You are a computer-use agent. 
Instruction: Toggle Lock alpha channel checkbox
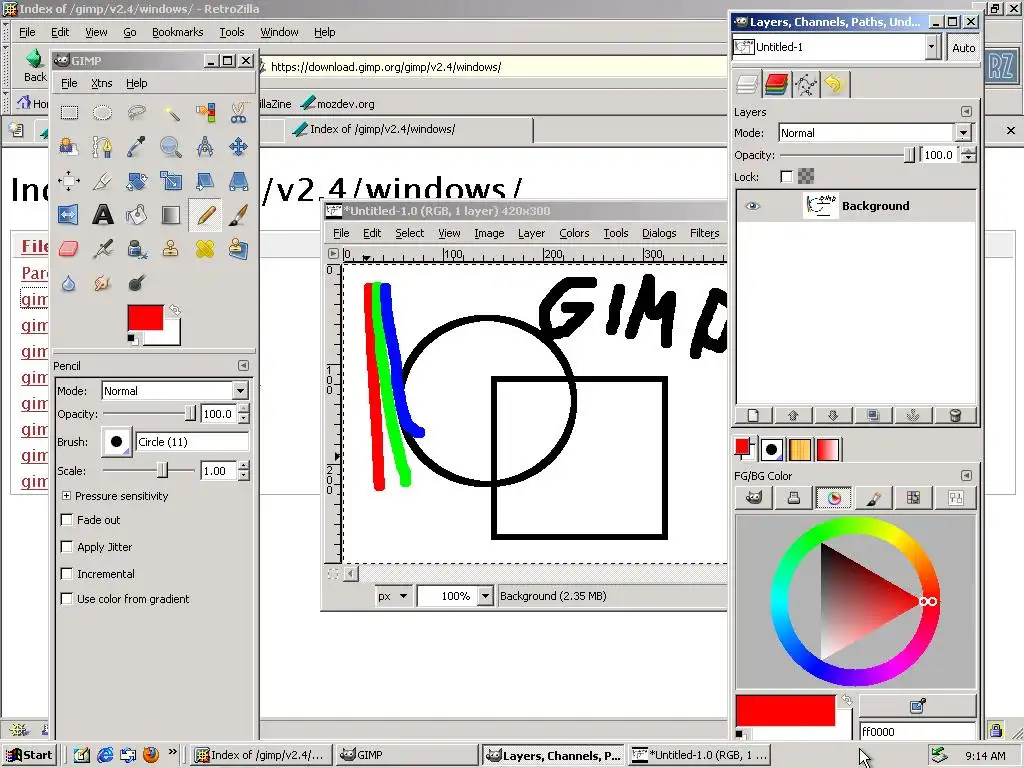click(x=786, y=176)
